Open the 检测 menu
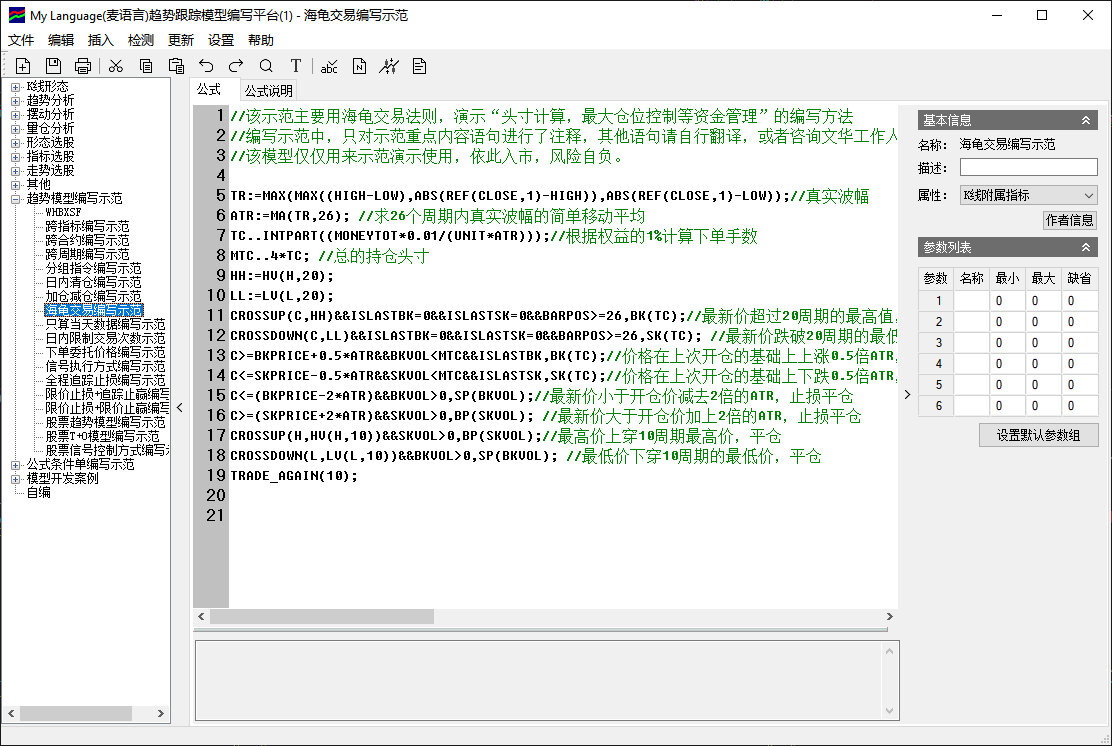The image size is (1112, 746). pyautogui.click(x=141, y=40)
